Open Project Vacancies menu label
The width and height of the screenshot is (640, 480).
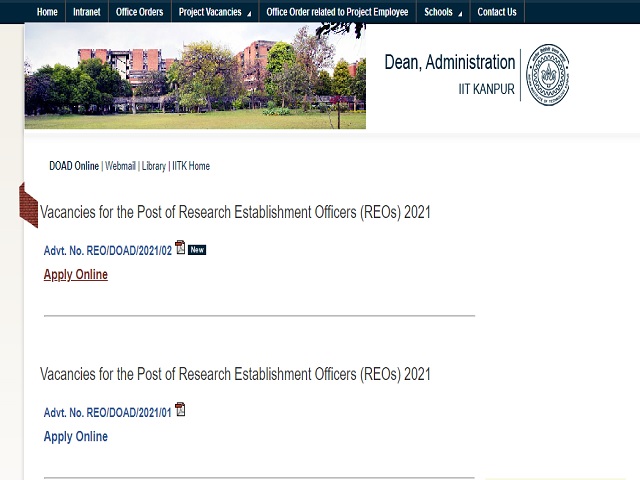(210, 12)
